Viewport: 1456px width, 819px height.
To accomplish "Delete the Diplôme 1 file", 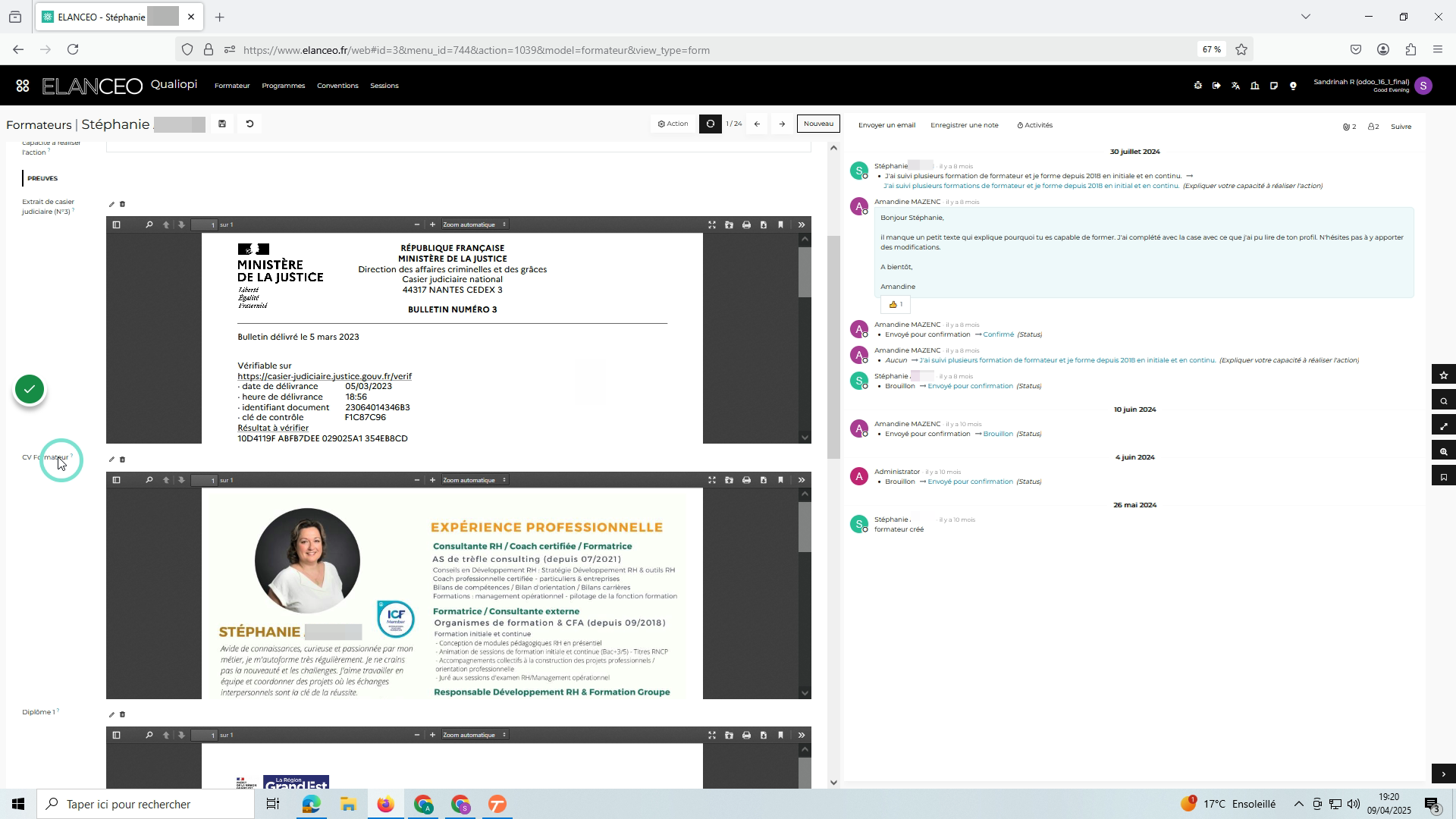I will (122, 714).
